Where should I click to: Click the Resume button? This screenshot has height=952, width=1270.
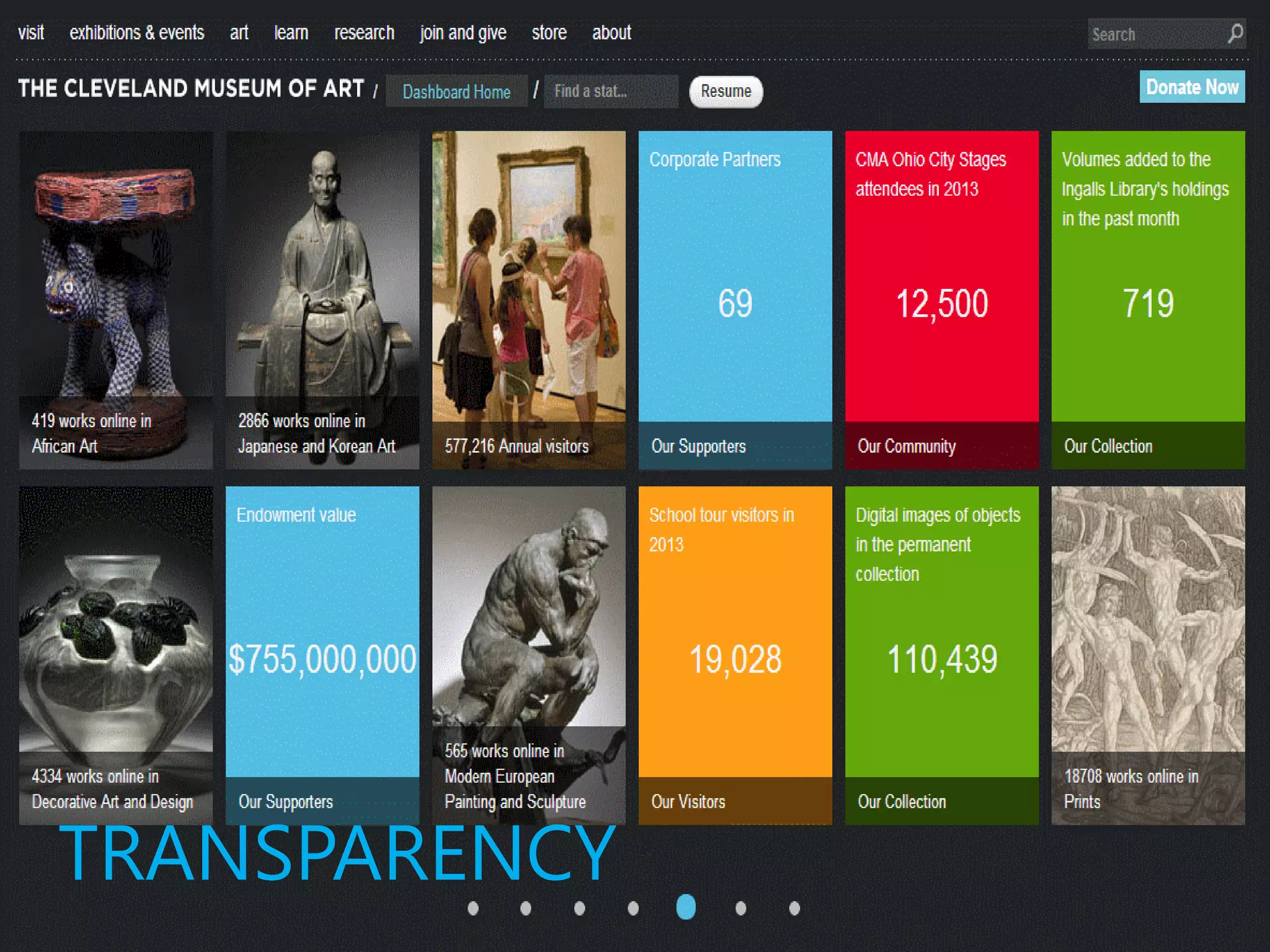click(x=726, y=92)
